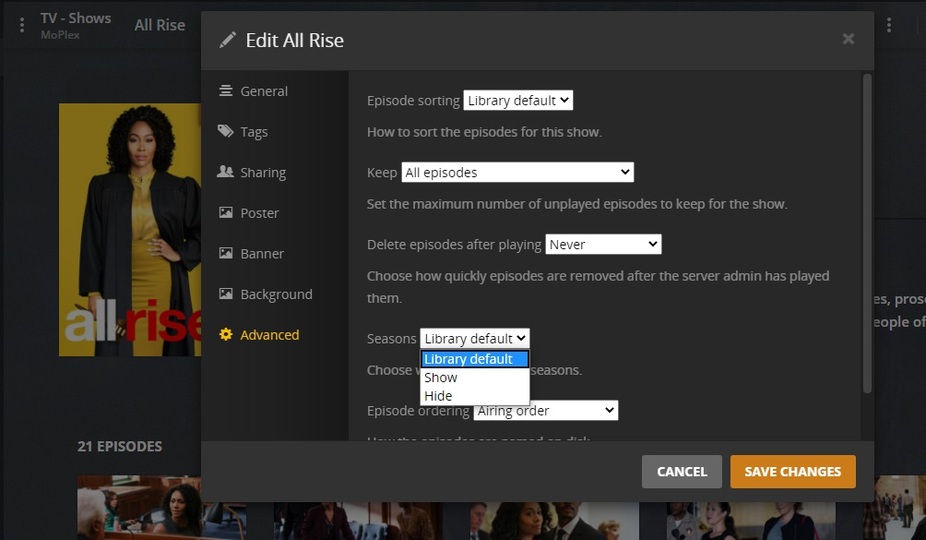Open the Episode sorting dropdown
926x540 pixels.
click(x=518, y=100)
